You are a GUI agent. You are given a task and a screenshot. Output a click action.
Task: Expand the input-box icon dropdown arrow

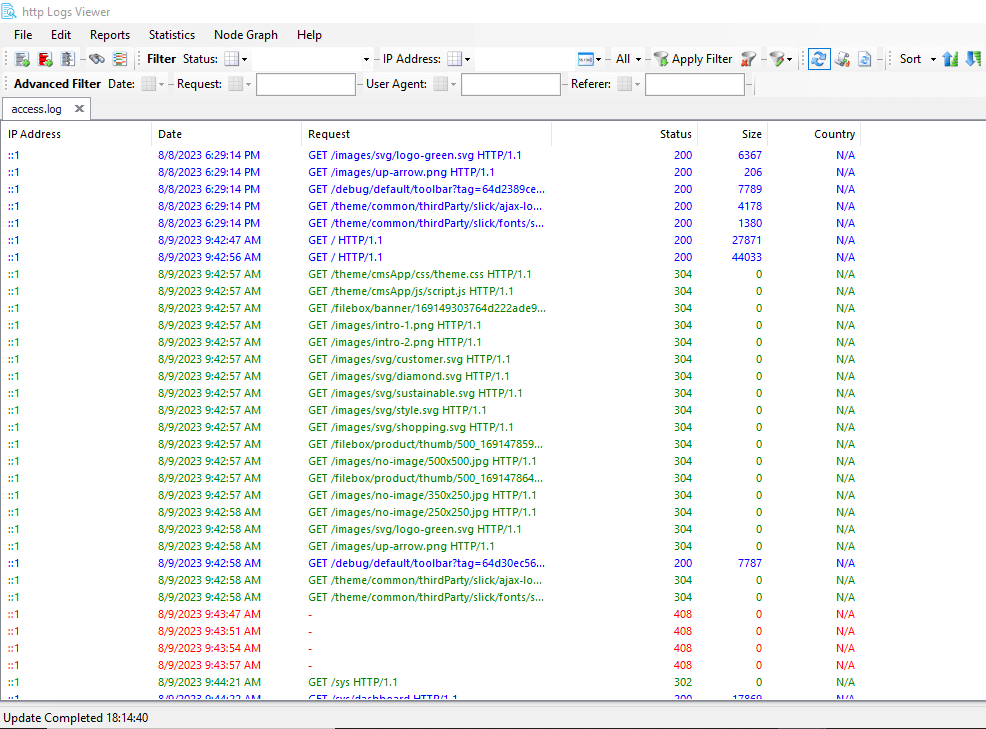coord(598,60)
